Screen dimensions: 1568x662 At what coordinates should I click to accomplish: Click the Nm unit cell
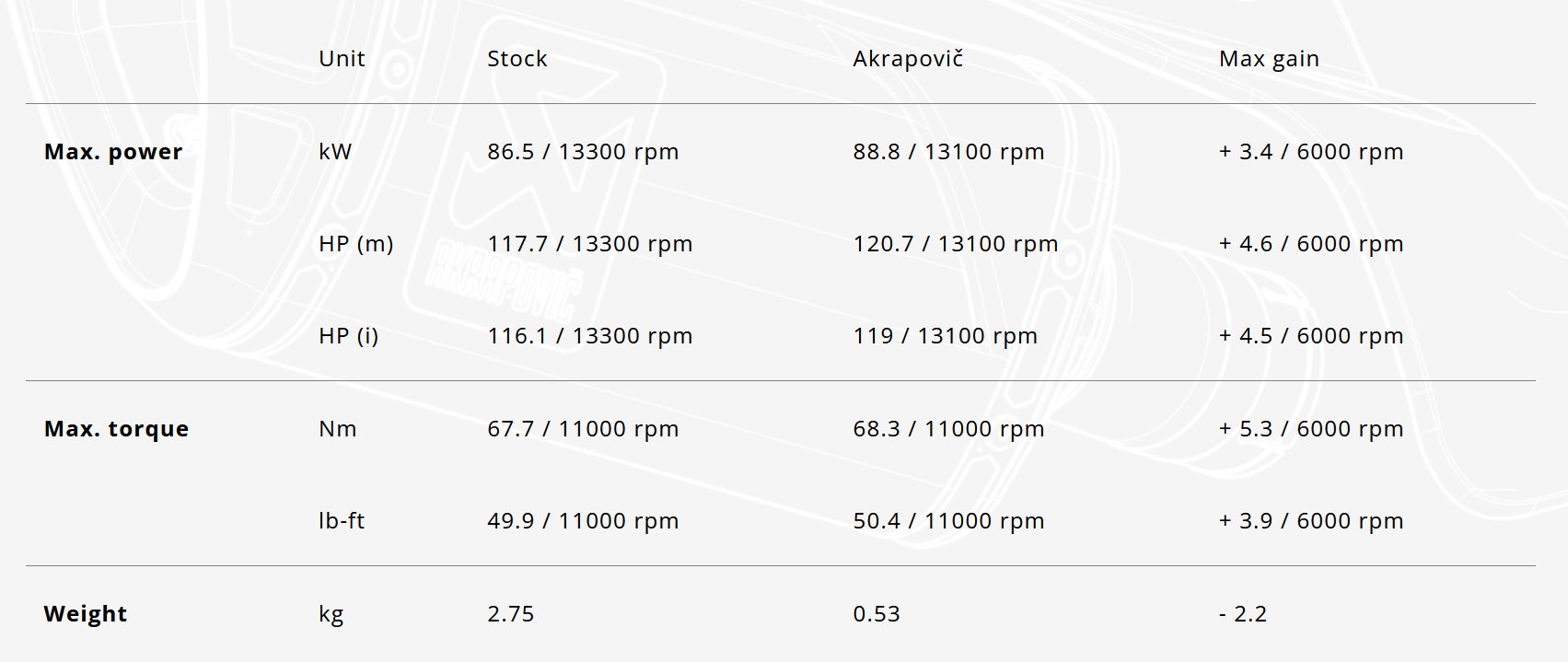tap(337, 429)
